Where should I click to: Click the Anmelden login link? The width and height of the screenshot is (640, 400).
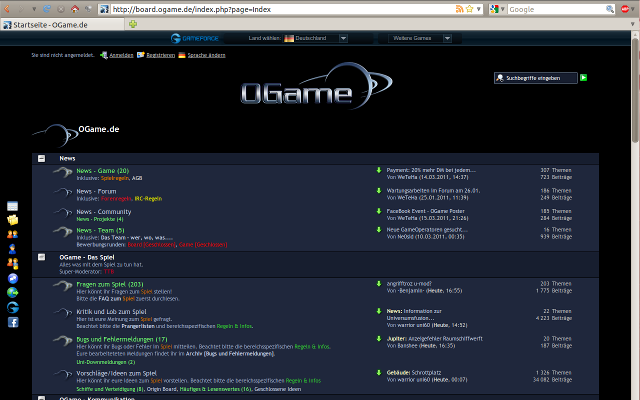click(121, 55)
